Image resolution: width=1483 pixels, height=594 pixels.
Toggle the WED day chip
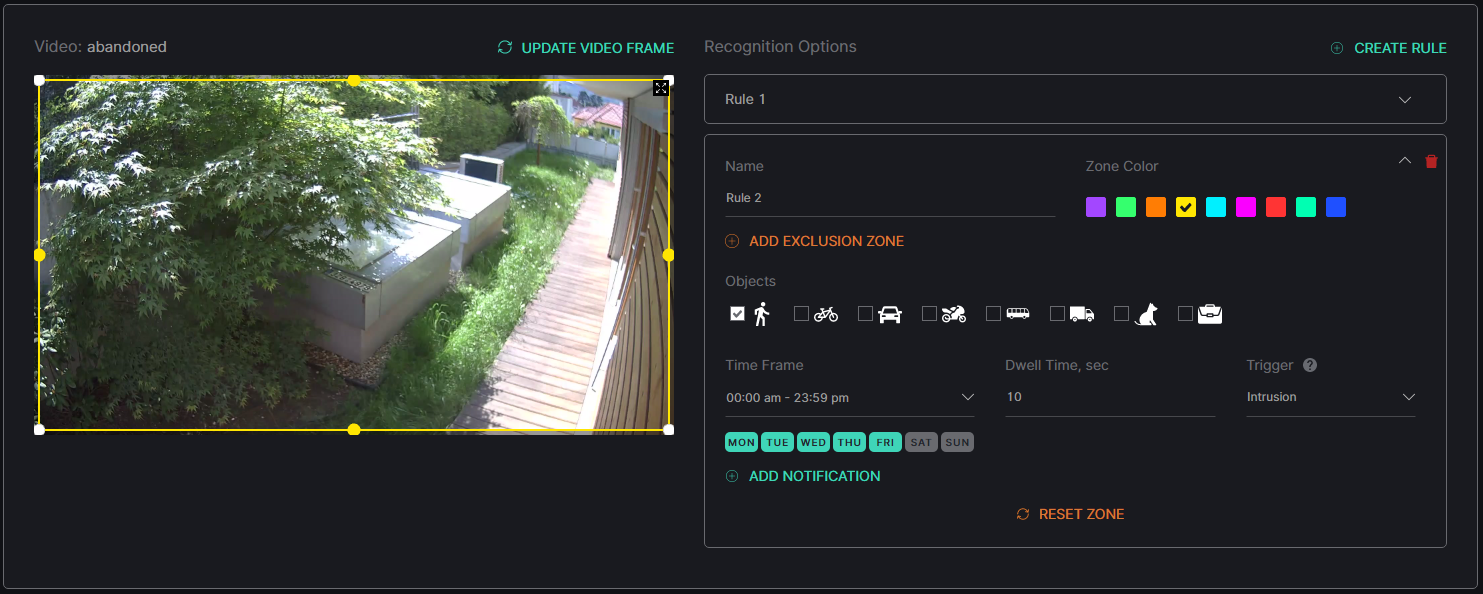814,442
